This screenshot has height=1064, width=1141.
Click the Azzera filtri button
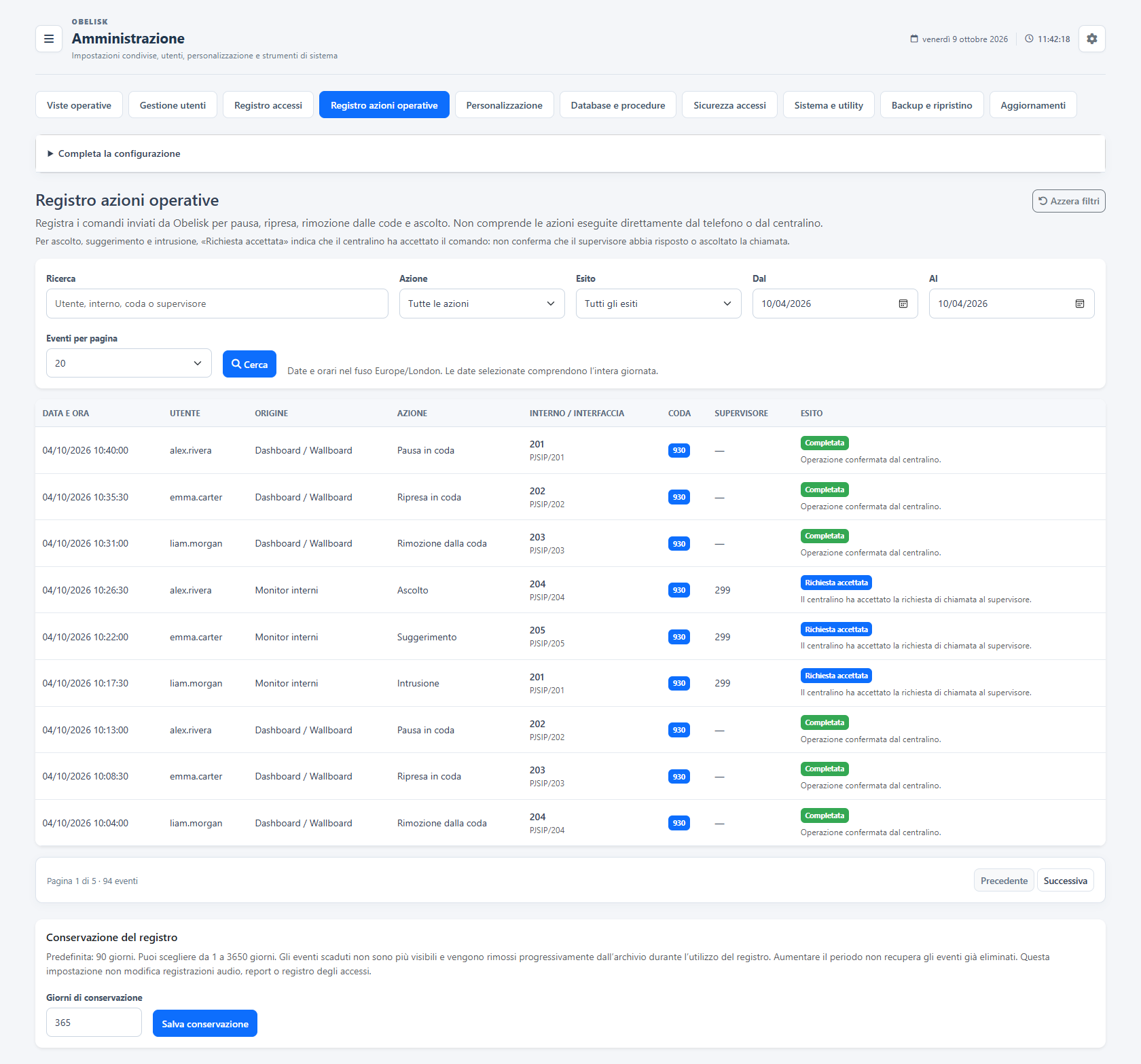1069,201
